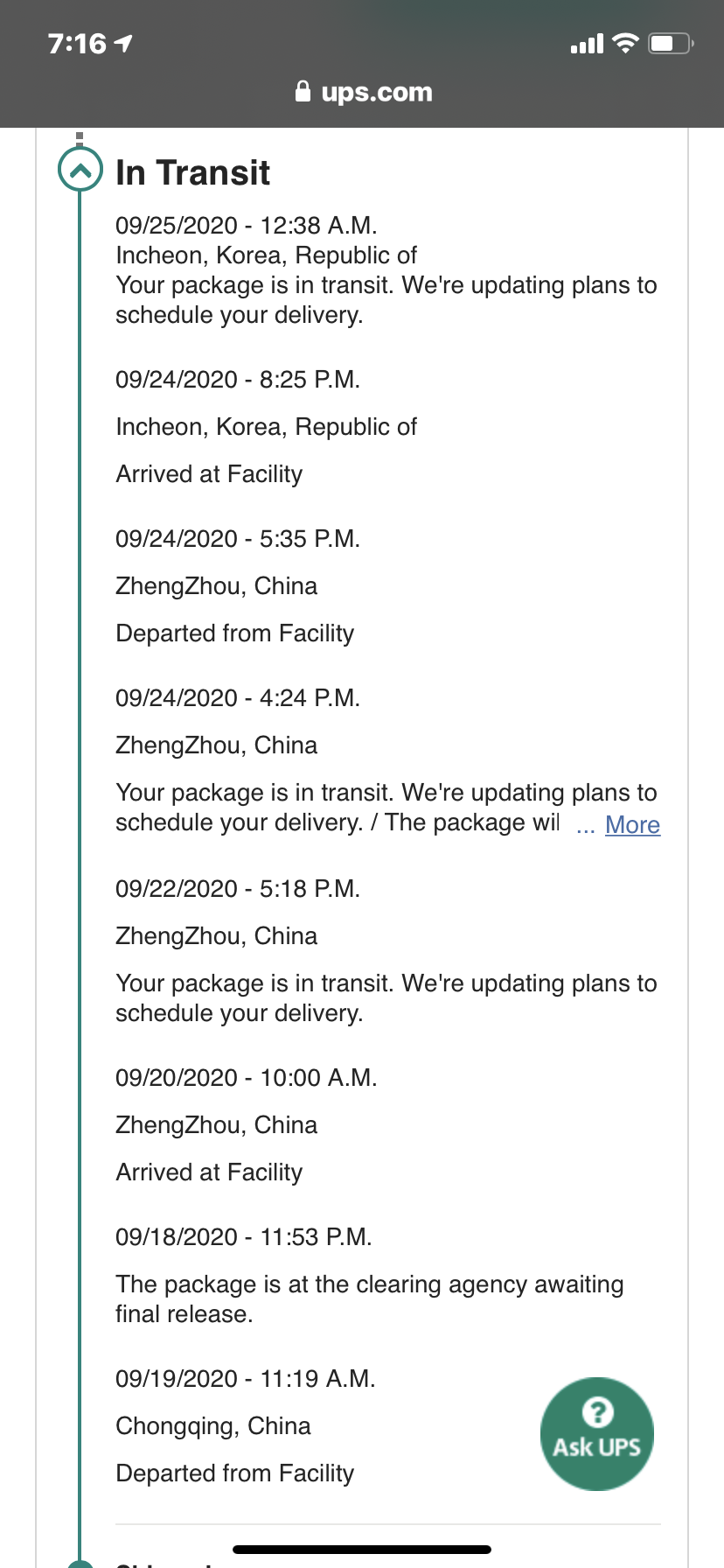The image size is (724, 1568).
Task: Tap the 09/20/2020 ZhengZhou Arrived at Facility entry
Action: click(x=247, y=1125)
